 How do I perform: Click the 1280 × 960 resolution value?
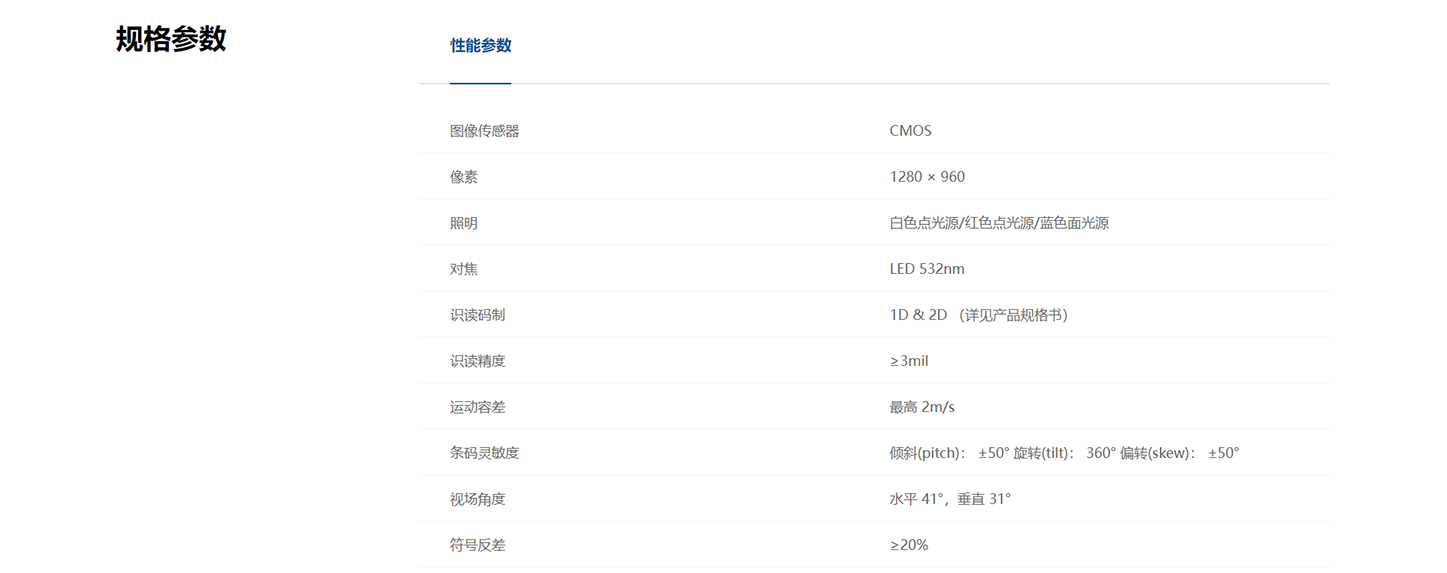pyautogui.click(x=927, y=177)
